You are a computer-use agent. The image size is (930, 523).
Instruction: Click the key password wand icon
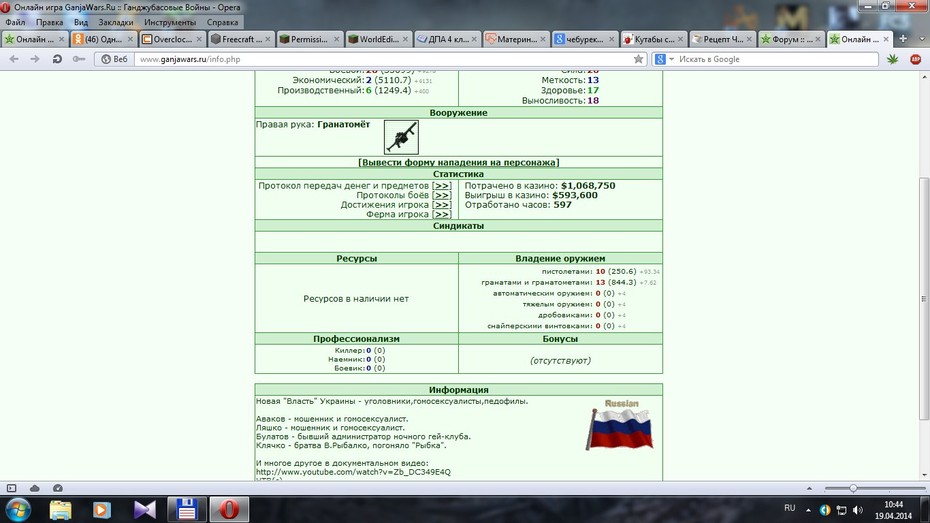click(78, 59)
